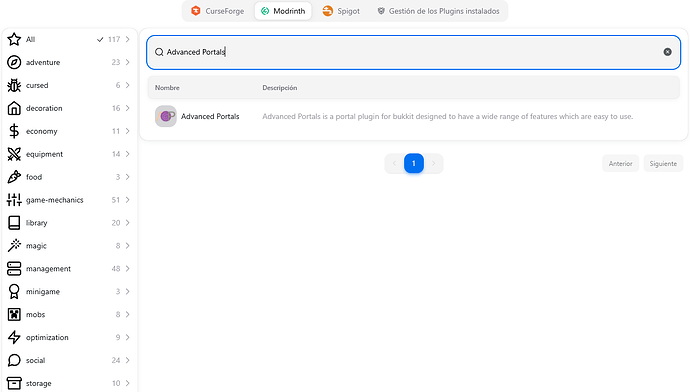Select the library category label
Screen dimensions: 690x392
[x=37, y=223]
